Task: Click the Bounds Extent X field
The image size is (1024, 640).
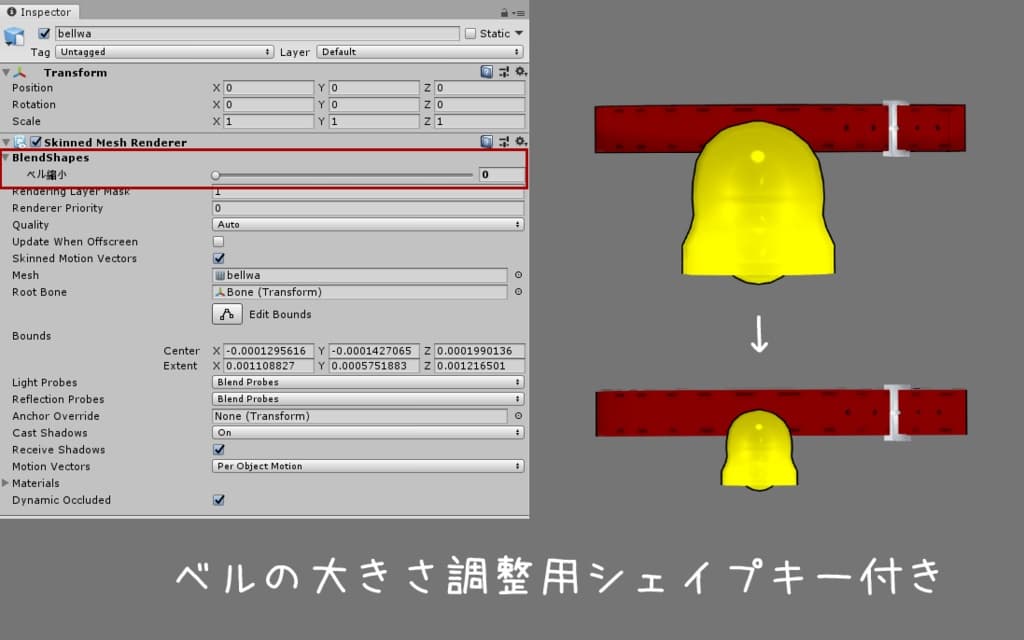Action: (x=268, y=366)
